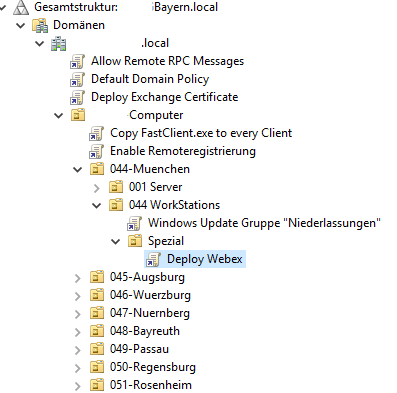Select the 049-Passau label
397x393 pixels.
pyautogui.click(x=139, y=349)
